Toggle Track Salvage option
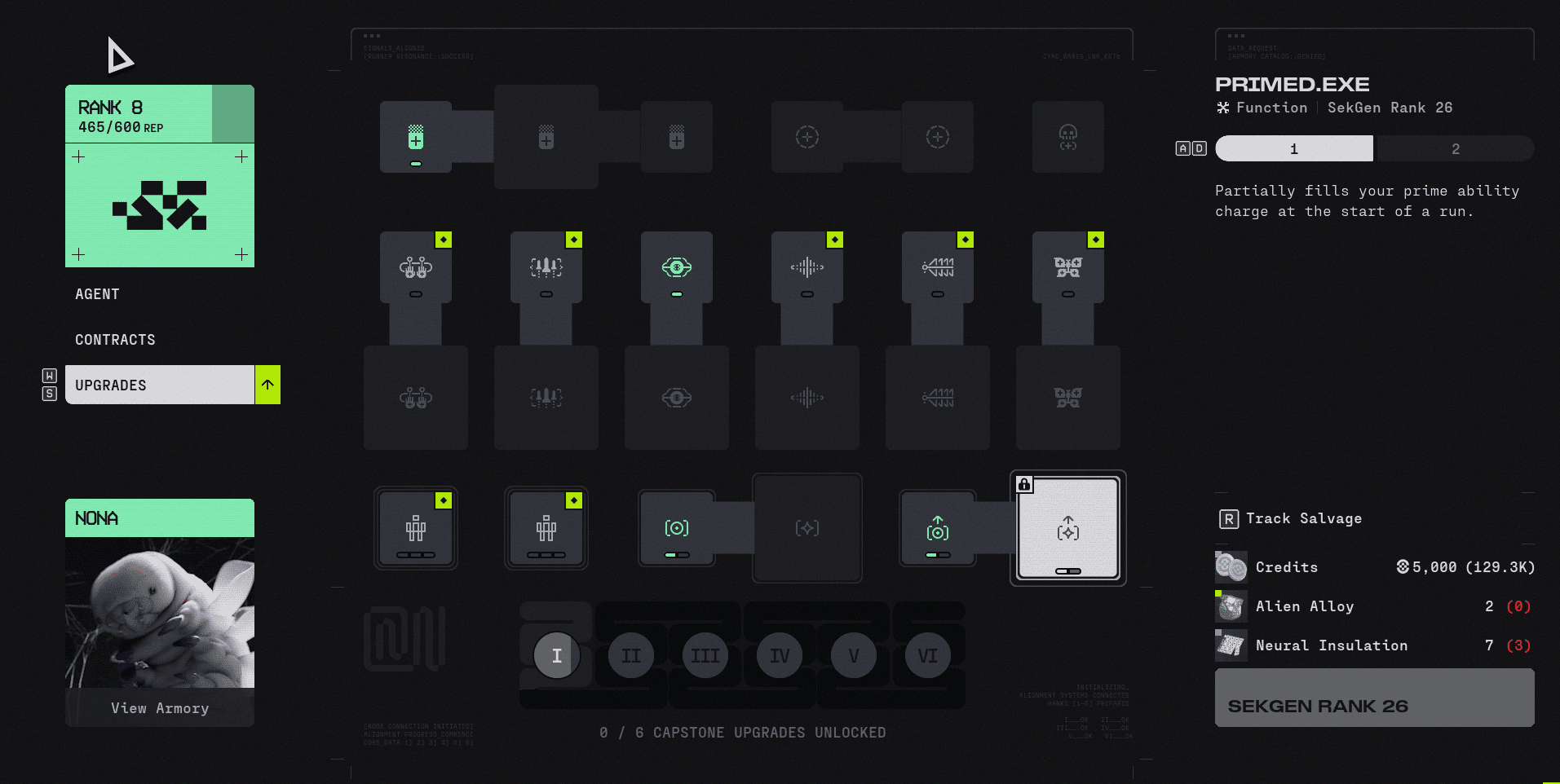Image resolution: width=1560 pixels, height=784 pixels. pyautogui.click(x=1290, y=518)
